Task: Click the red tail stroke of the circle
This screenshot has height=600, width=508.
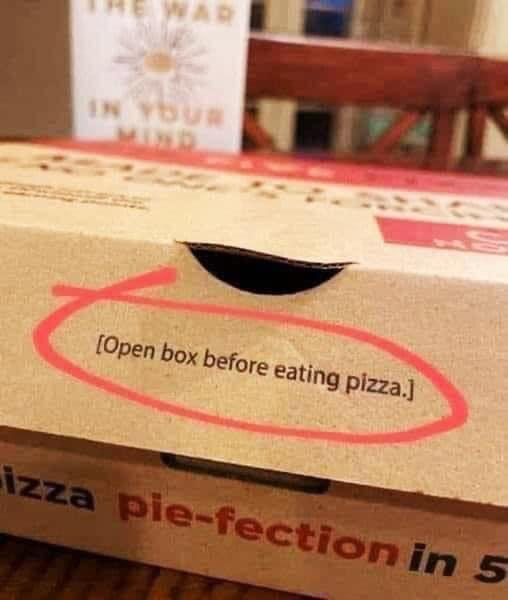Action: tap(115, 282)
